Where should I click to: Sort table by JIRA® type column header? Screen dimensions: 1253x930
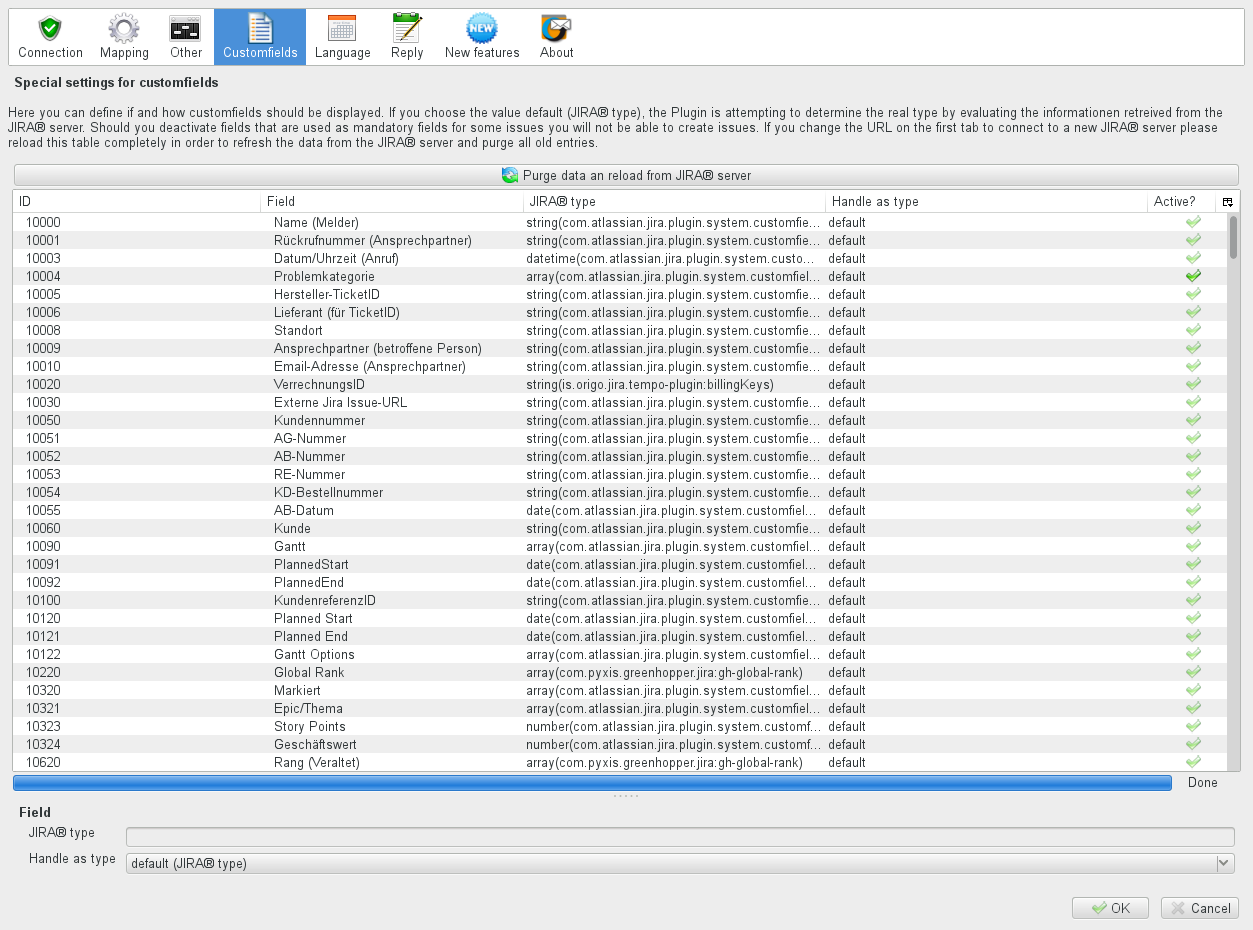click(674, 202)
